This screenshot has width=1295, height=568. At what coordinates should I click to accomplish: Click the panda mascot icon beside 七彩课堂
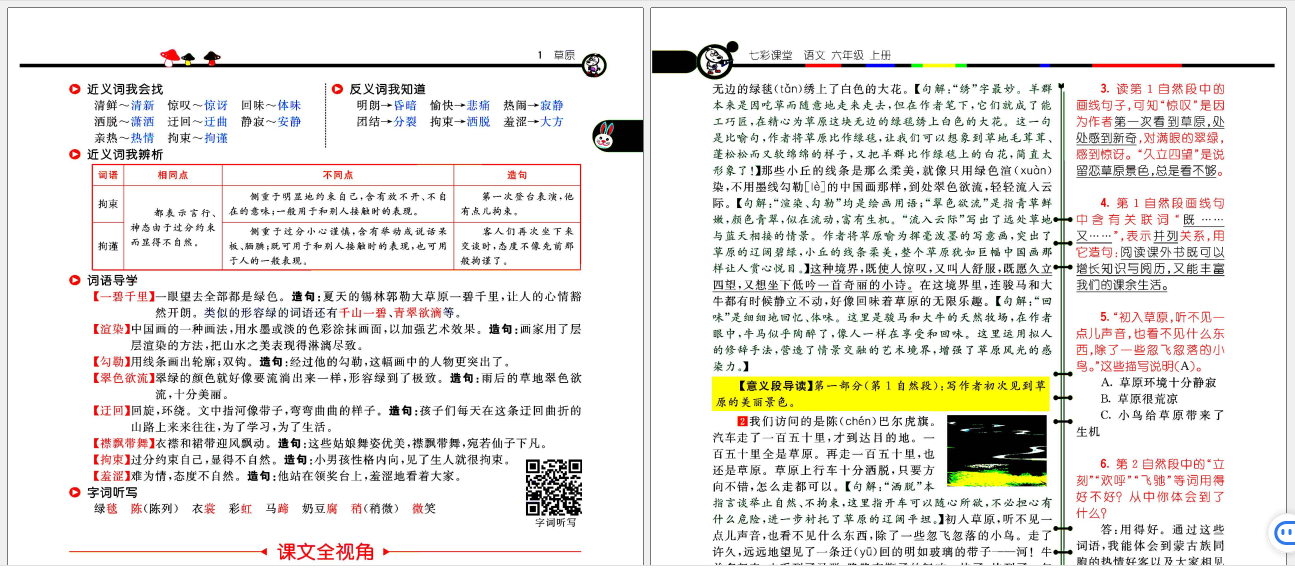point(715,60)
